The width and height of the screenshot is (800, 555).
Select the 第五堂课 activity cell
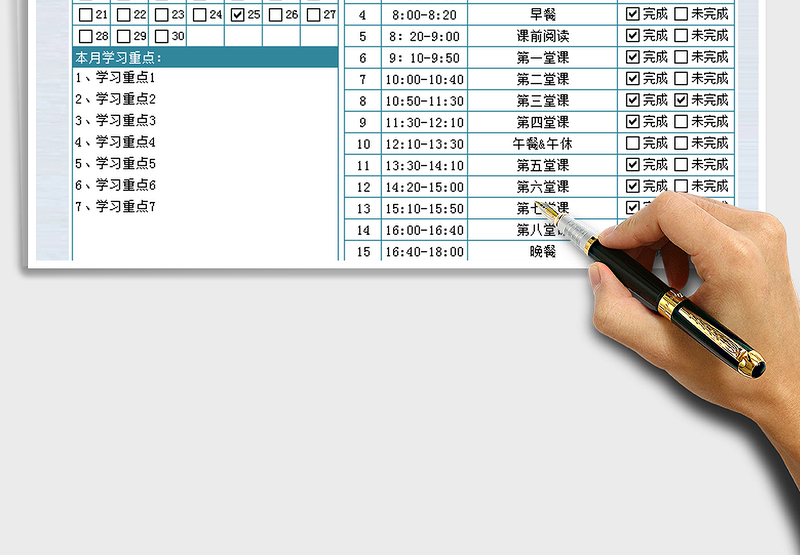542,165
